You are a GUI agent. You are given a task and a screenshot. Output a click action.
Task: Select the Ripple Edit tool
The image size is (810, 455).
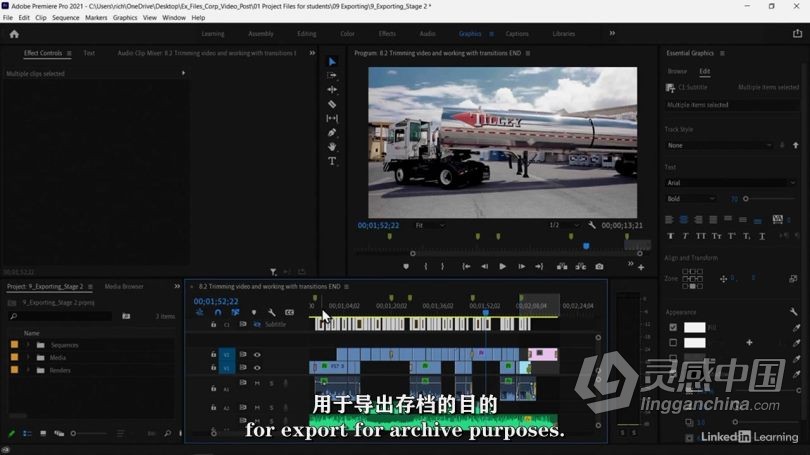pos(332,89)
